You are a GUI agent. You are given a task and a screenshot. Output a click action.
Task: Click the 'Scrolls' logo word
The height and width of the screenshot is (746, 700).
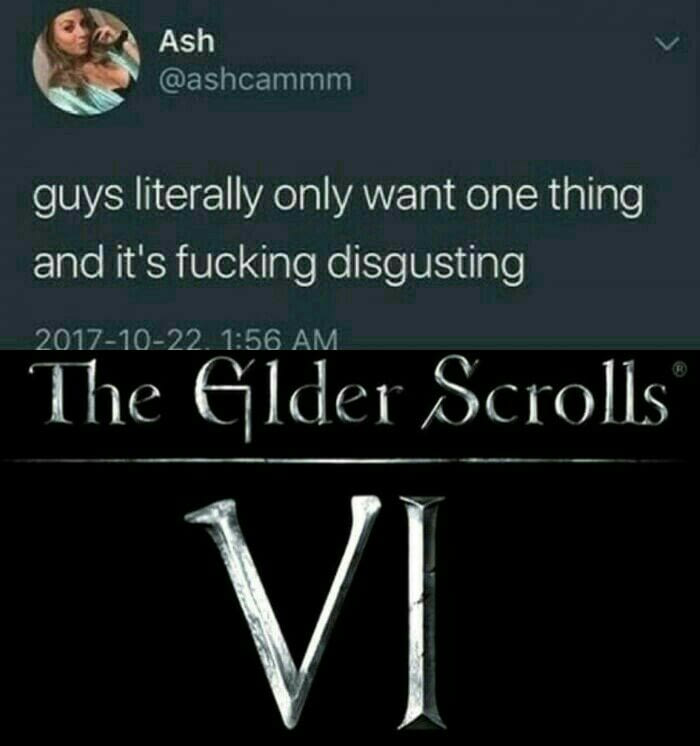[x=543, y=395]
